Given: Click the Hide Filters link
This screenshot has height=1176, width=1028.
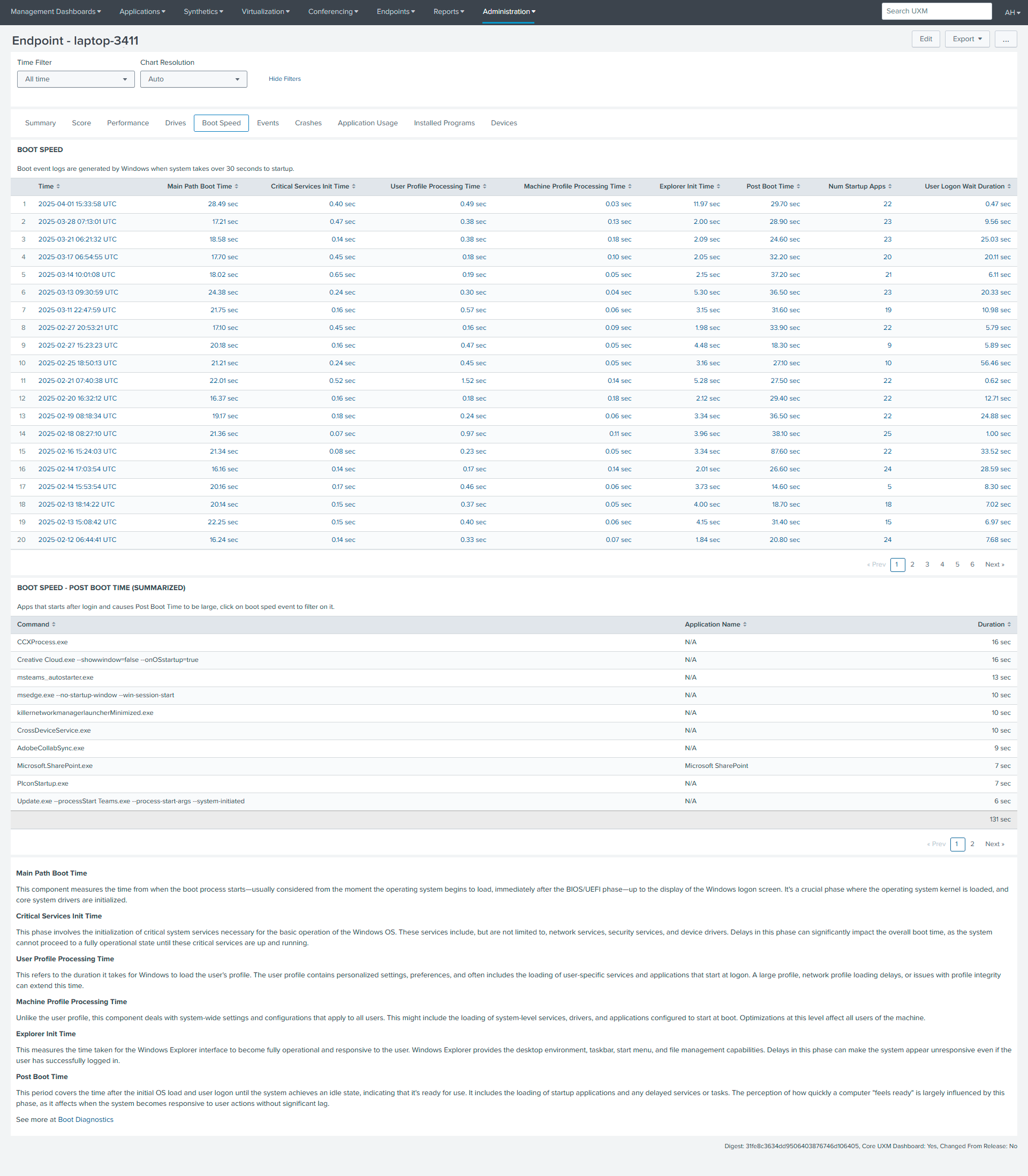Looking at the screenshot, I should [x=284, y=79].
